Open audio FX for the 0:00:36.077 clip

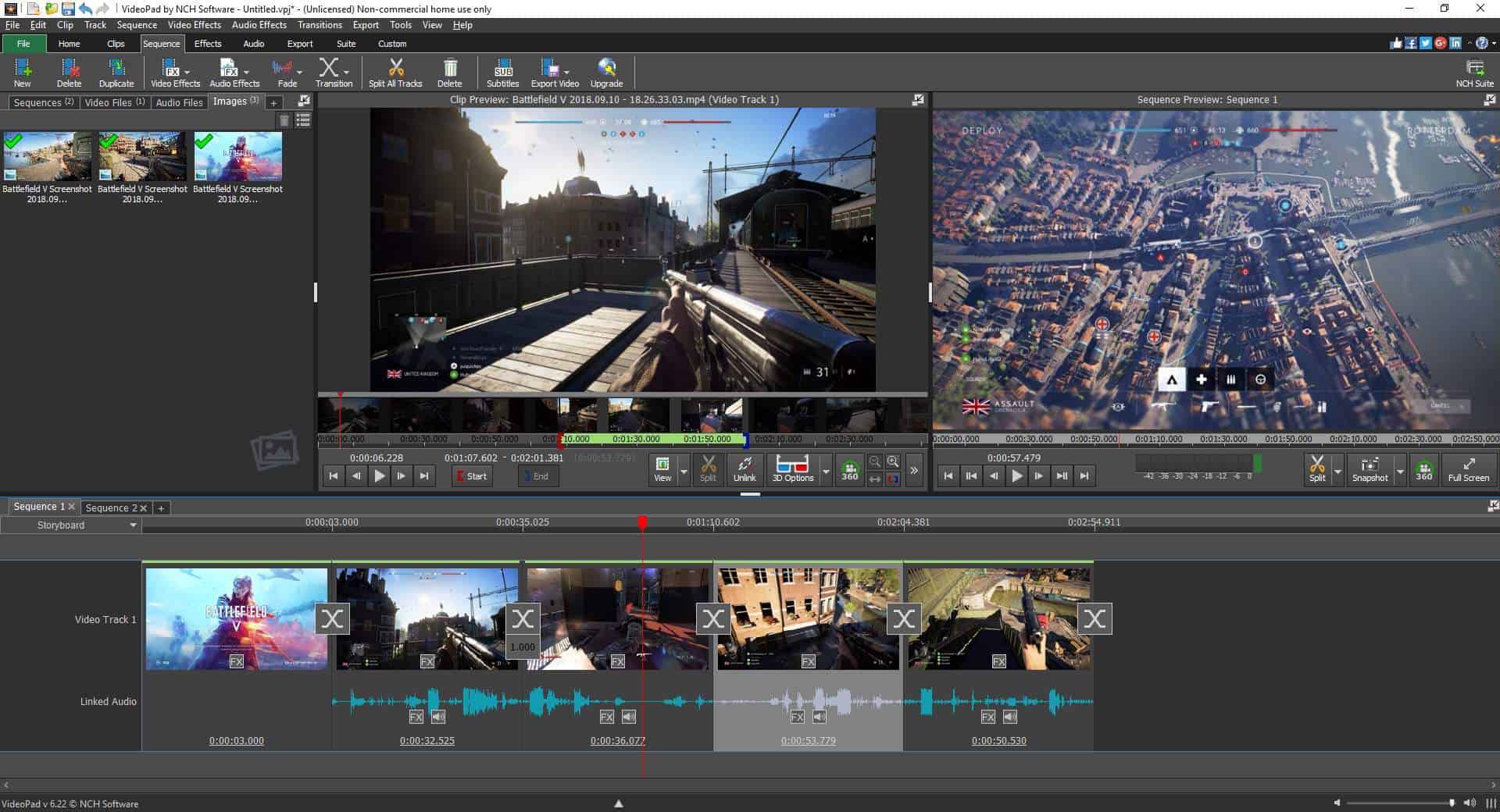click(607, 717)
